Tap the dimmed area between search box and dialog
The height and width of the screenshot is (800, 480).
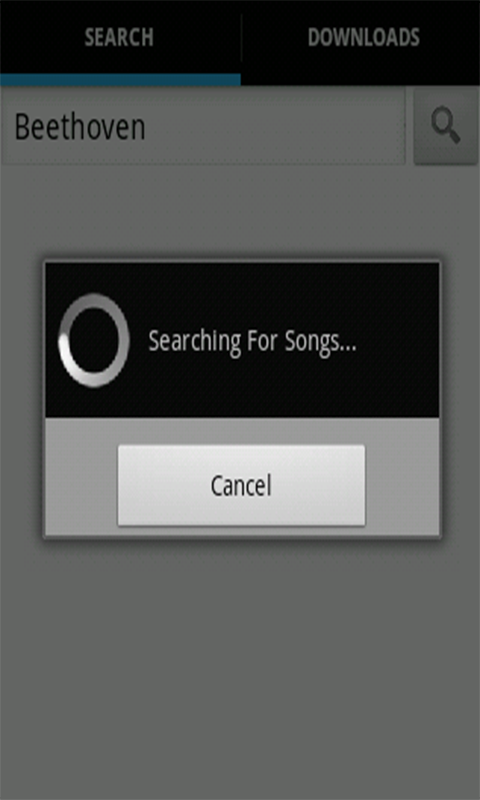240,212
